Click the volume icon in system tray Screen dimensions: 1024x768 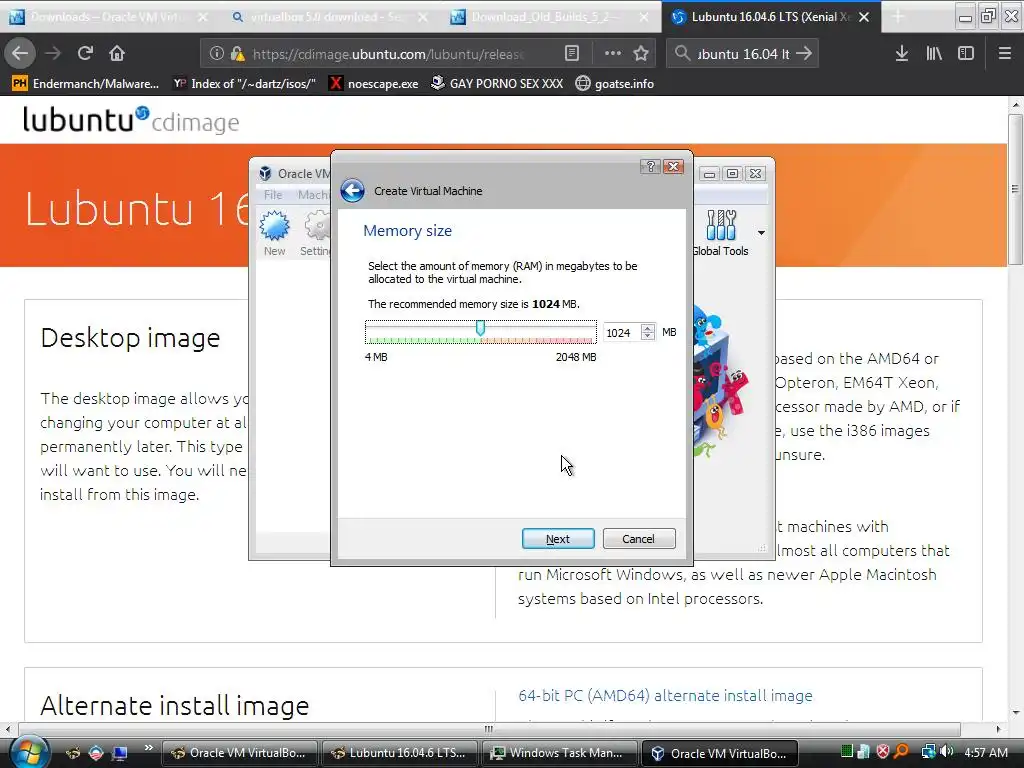pyautogui.click(x=948, y=752)
